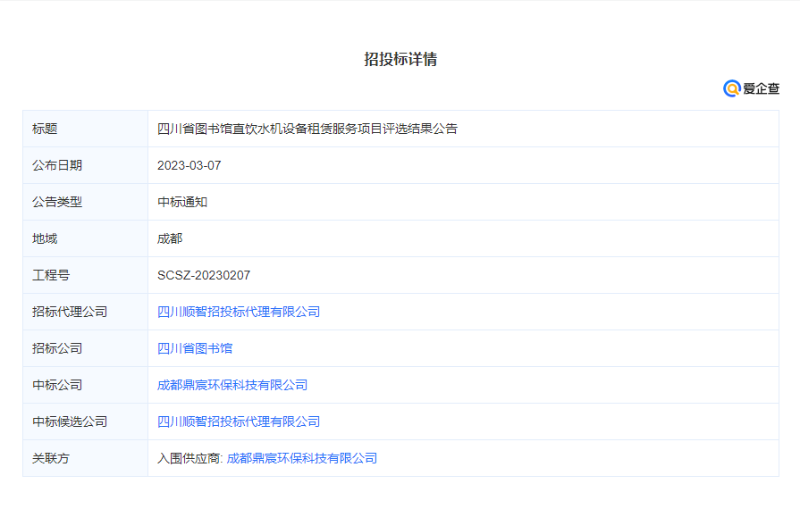800x509 pixels.
Task: Click the 中标公司 row label
Action: click(x=57, y=385)
